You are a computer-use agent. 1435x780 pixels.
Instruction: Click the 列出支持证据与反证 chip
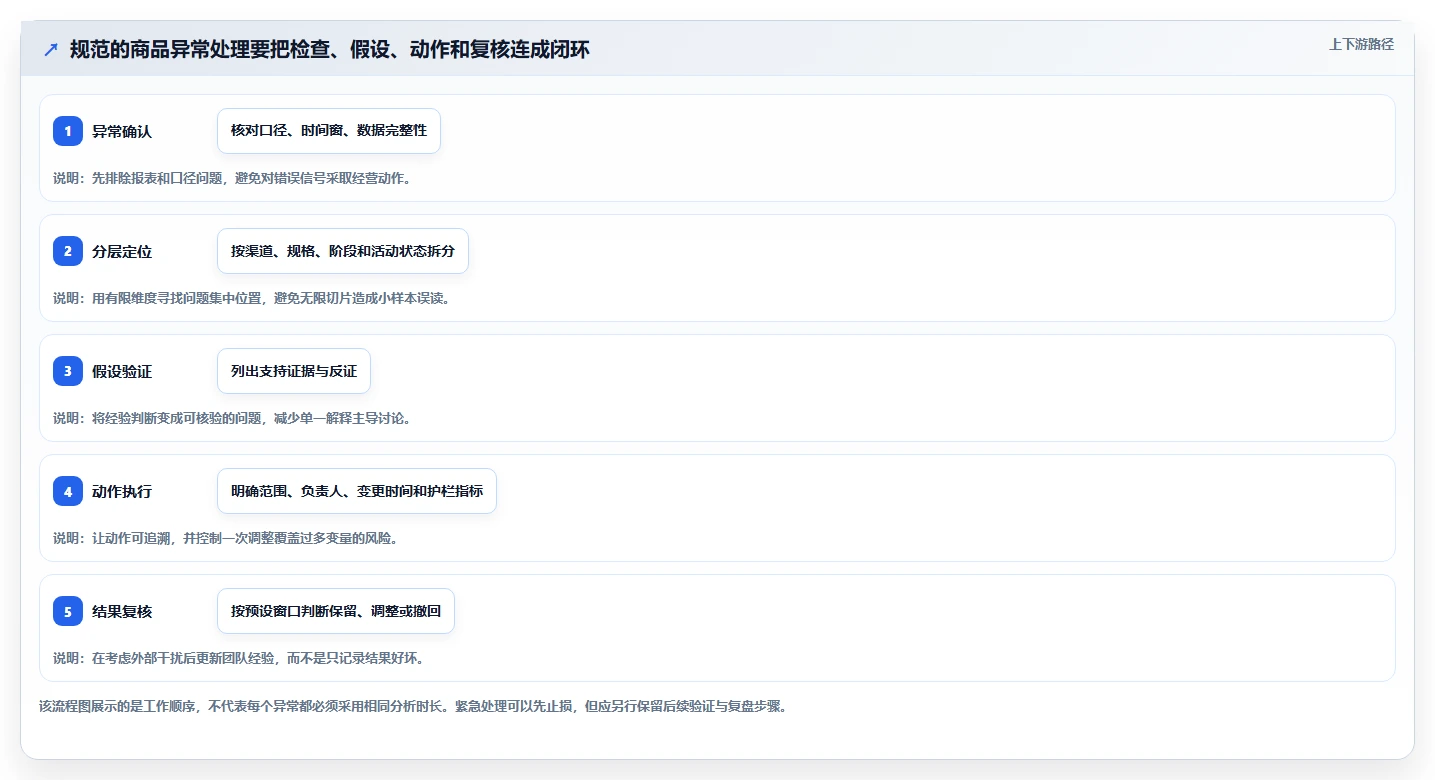[294, 371]
